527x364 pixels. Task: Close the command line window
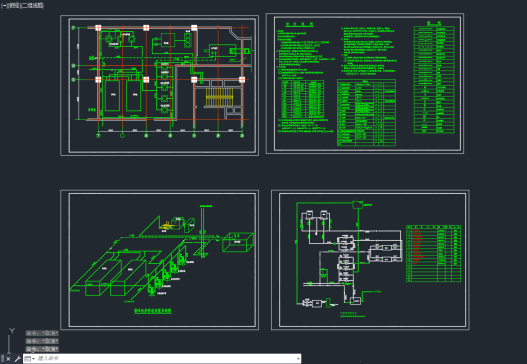pyautogui.click(x=8, y=359)
